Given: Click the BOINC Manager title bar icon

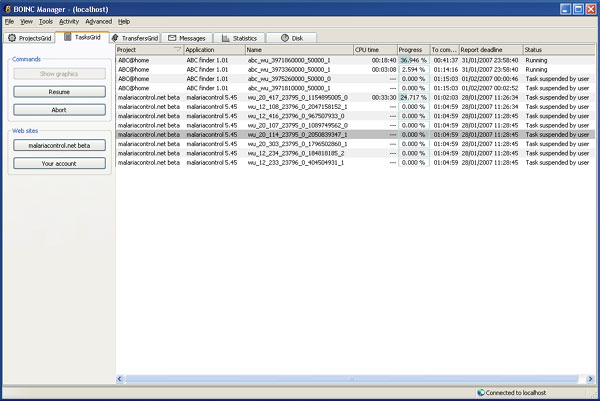Looking at the screenshot, I should point(9,7).
